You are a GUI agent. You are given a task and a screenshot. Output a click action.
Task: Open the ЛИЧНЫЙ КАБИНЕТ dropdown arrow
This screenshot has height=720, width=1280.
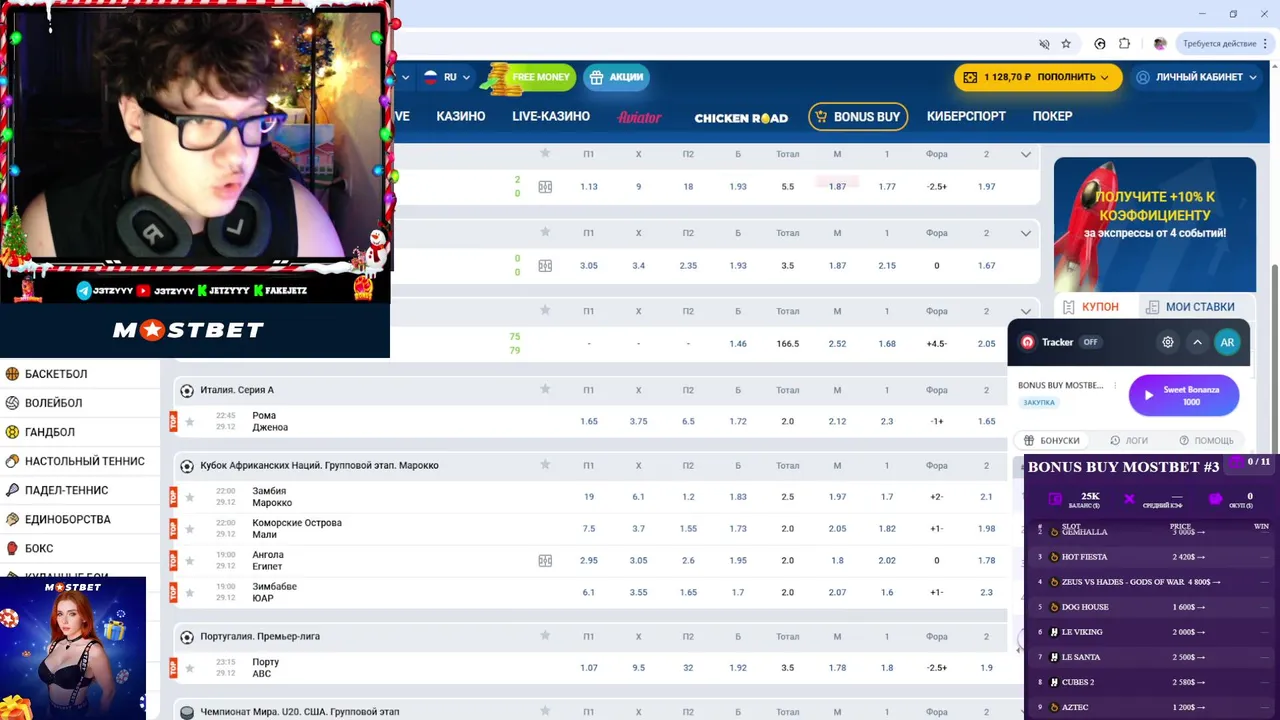coord(1252,77)
